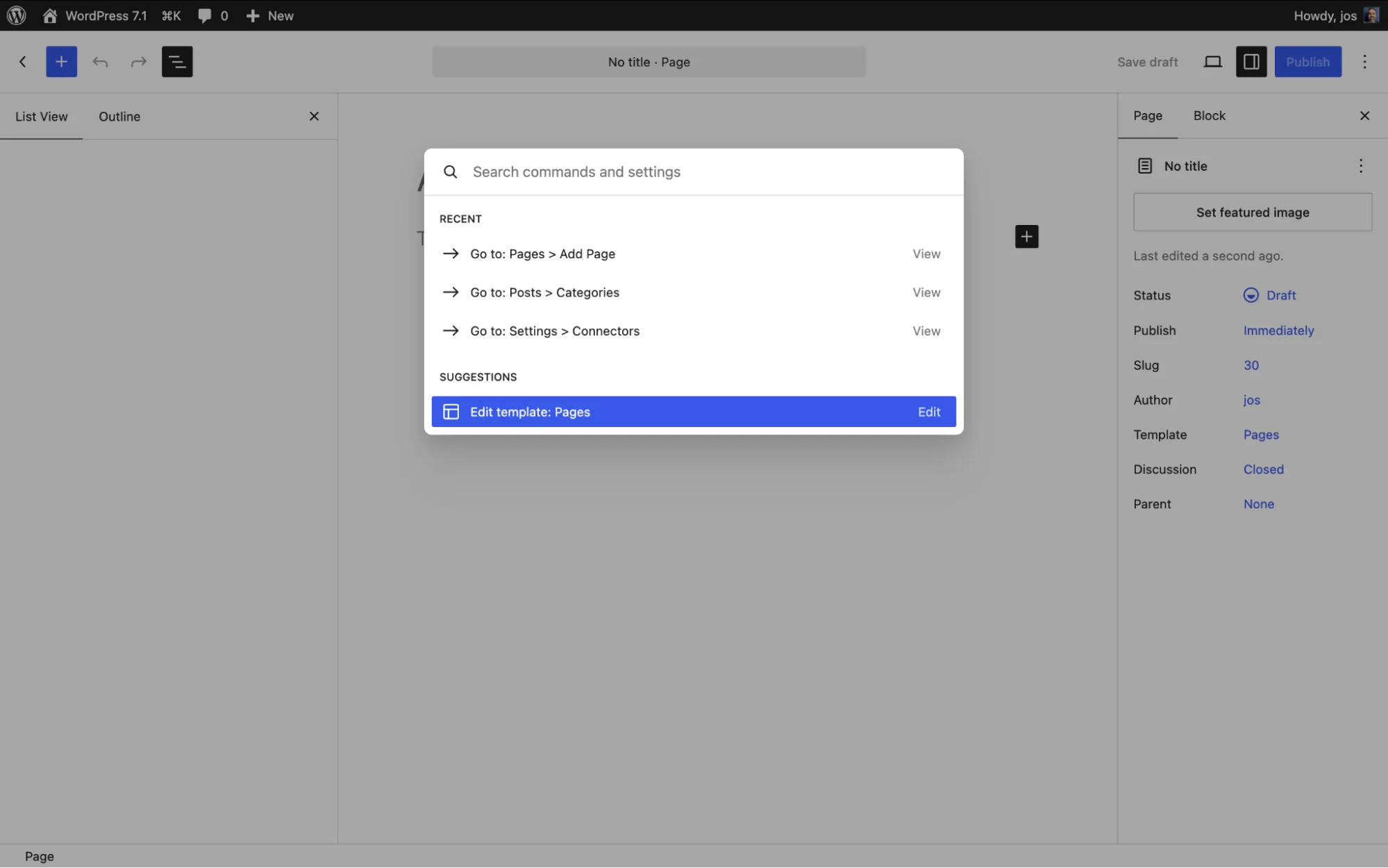Toggle the Document Overview button
Screen dimensions: 1388x868
click(177, 62)
